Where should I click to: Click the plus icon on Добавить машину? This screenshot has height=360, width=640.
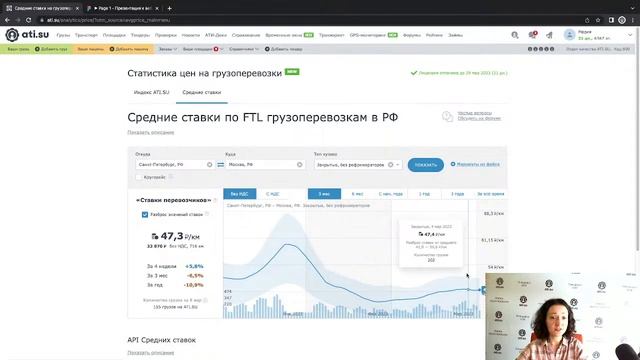(112, 49)
